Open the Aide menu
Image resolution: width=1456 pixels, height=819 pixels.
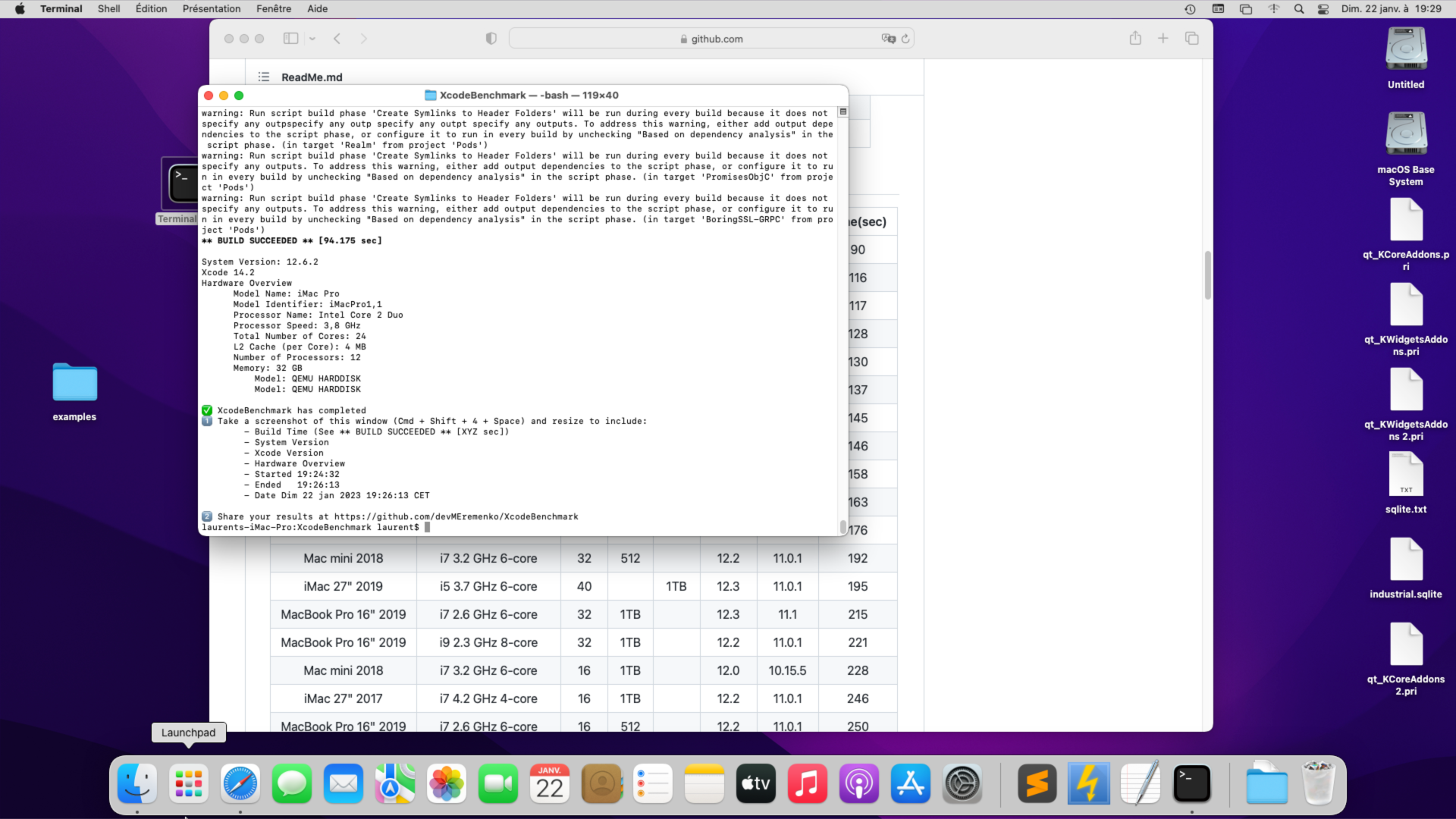(x=318, y=9)
